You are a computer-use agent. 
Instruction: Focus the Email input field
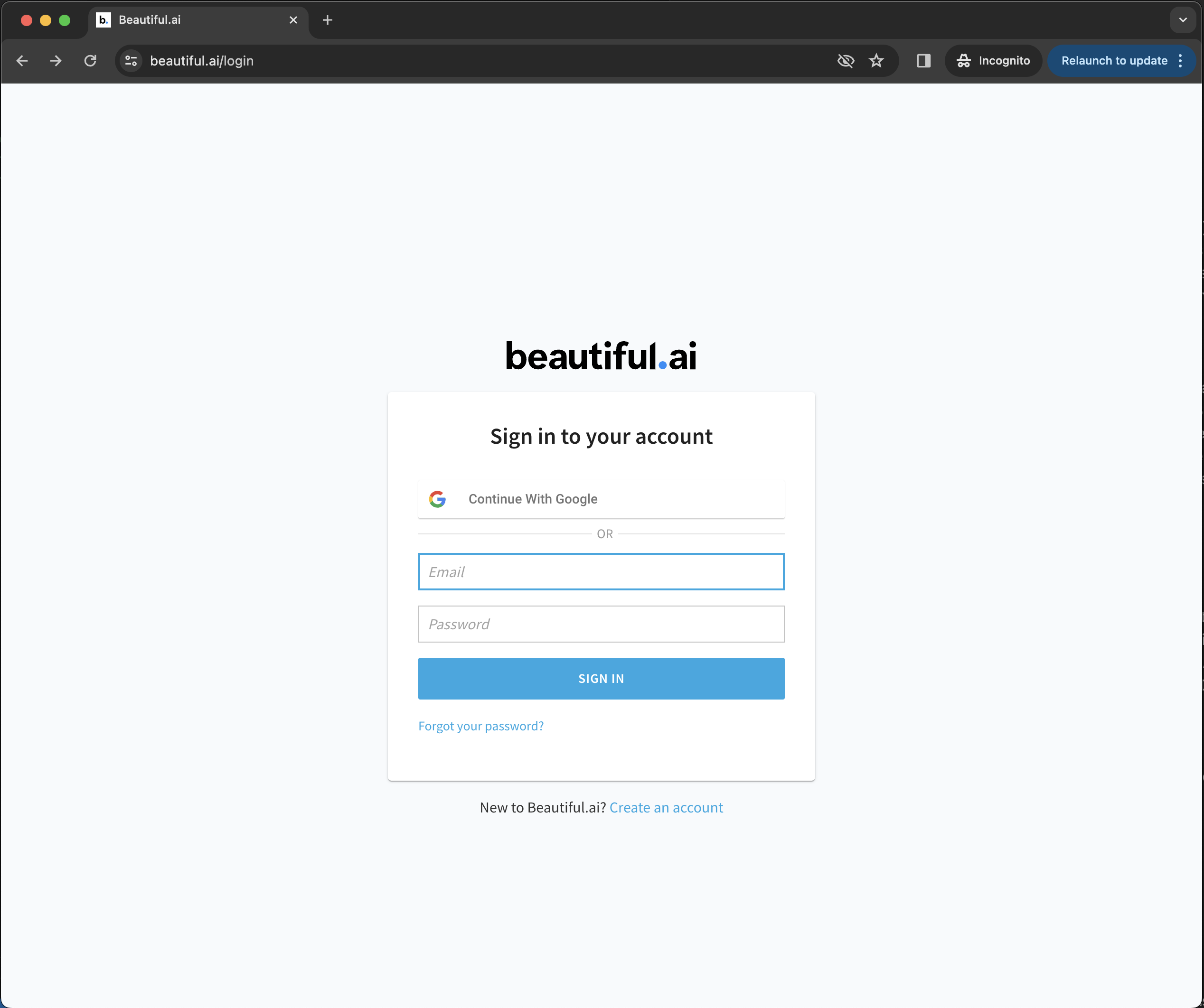(x=602, y=571)
